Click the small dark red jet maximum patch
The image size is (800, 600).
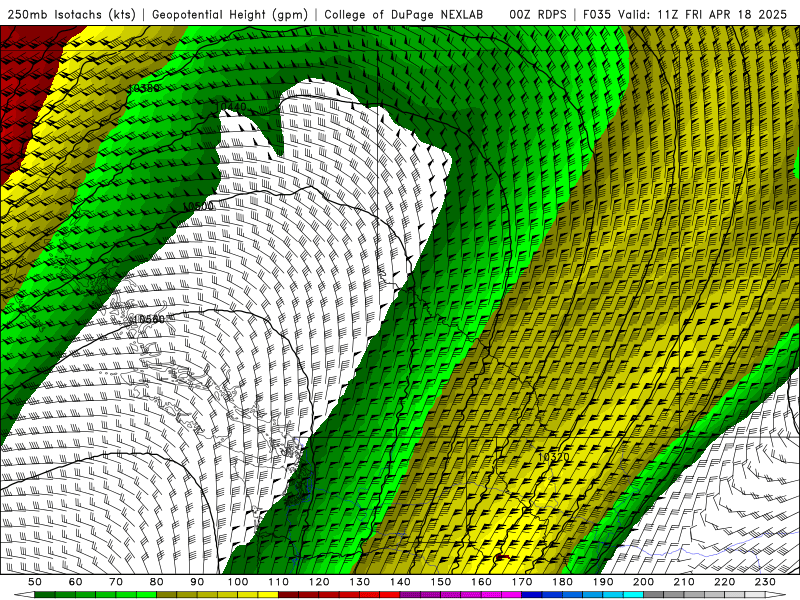tap(503, 557)
